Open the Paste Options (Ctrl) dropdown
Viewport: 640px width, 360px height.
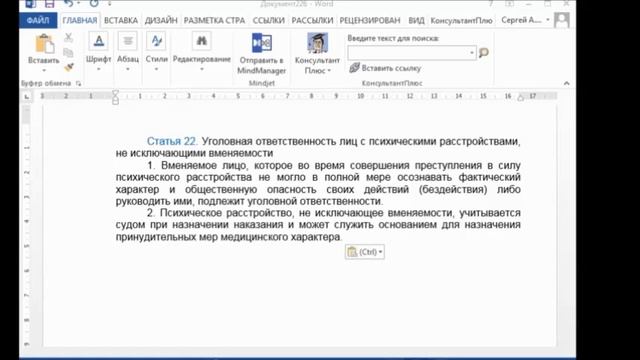364,252
